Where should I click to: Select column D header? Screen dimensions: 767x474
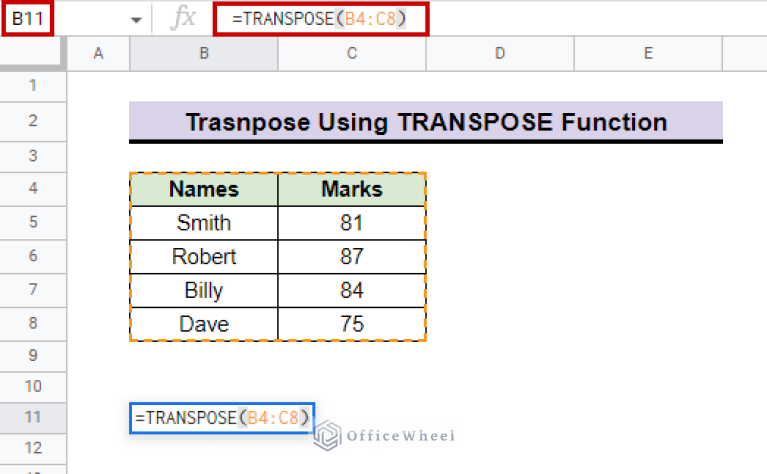coord(500,53)
